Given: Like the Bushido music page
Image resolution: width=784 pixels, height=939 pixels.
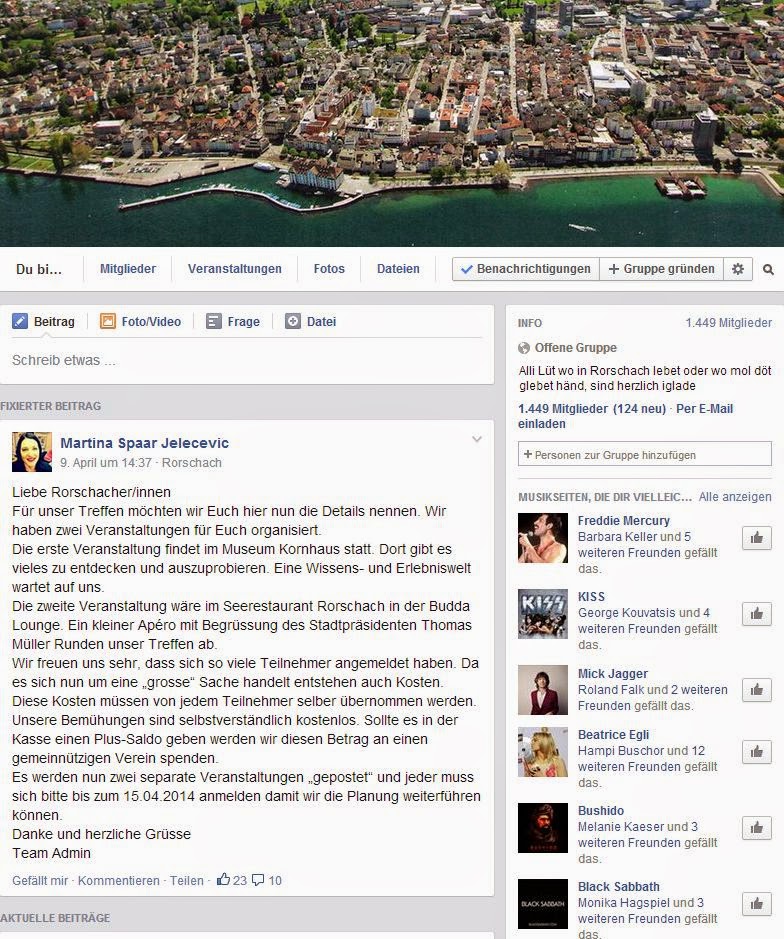Looking at the screenshot, I should [756, 827].
